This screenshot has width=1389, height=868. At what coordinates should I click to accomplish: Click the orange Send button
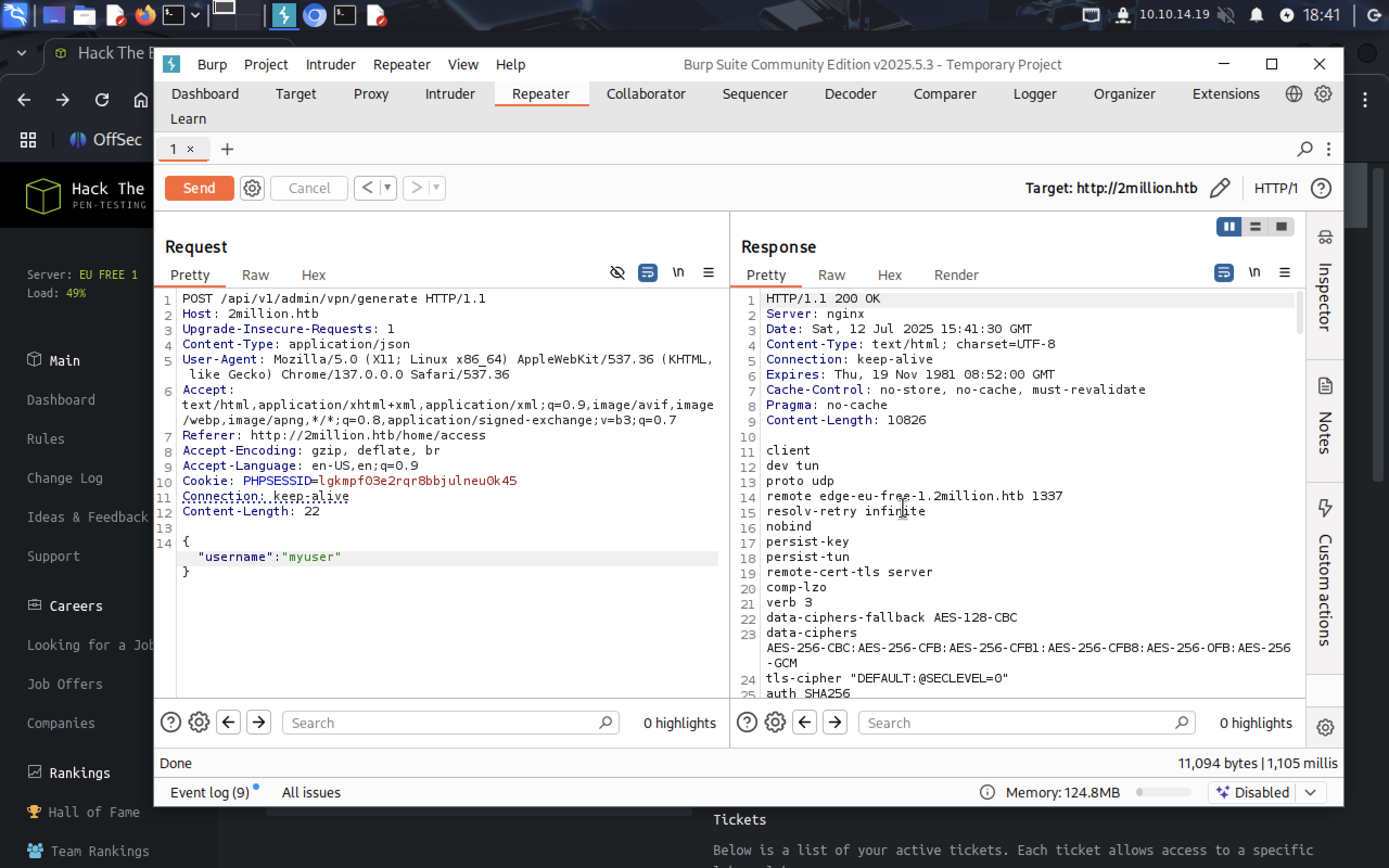point(199,188)
